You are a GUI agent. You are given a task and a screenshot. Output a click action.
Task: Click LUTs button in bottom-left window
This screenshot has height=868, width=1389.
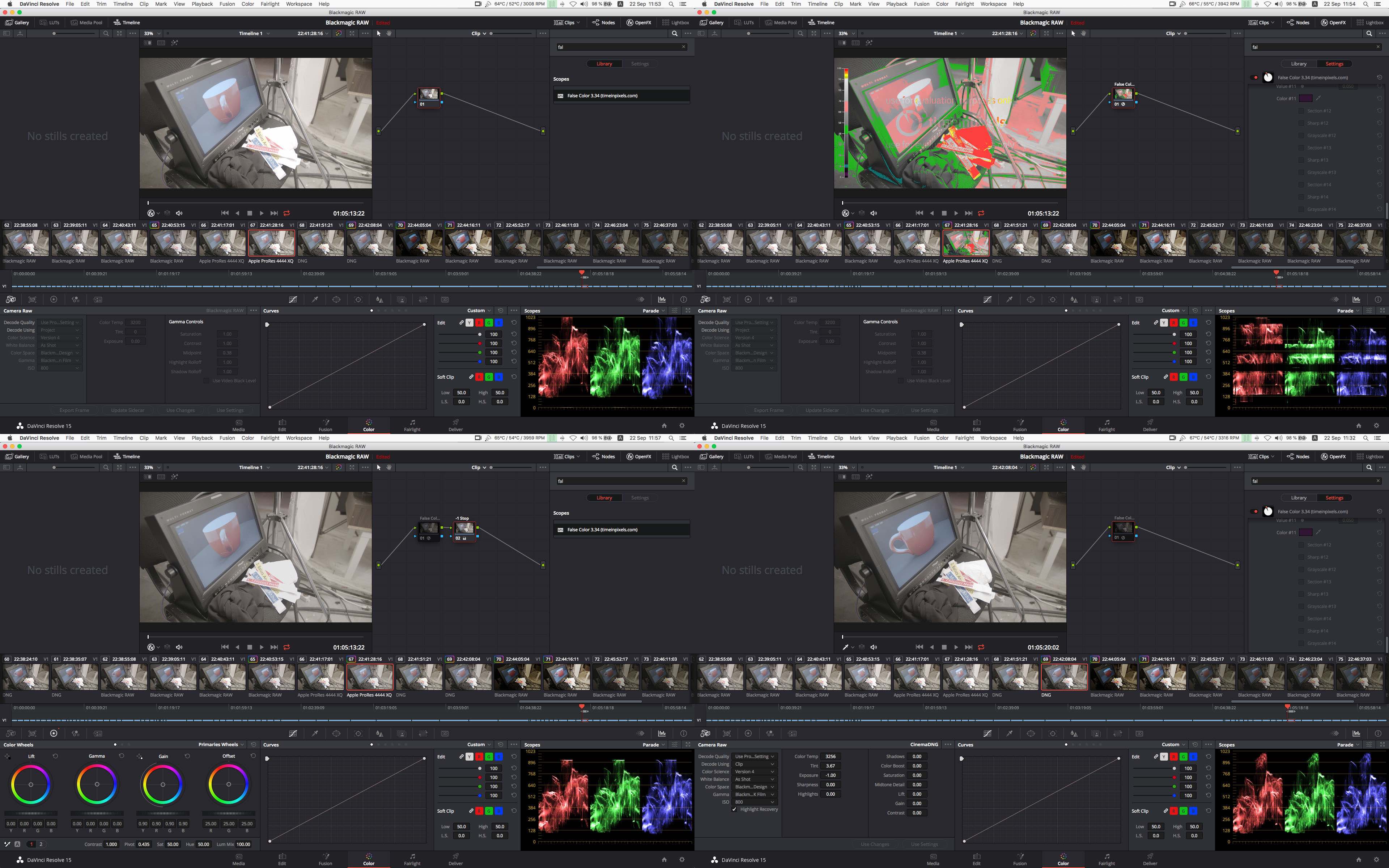pyautogui.click(x=50, y=456)
